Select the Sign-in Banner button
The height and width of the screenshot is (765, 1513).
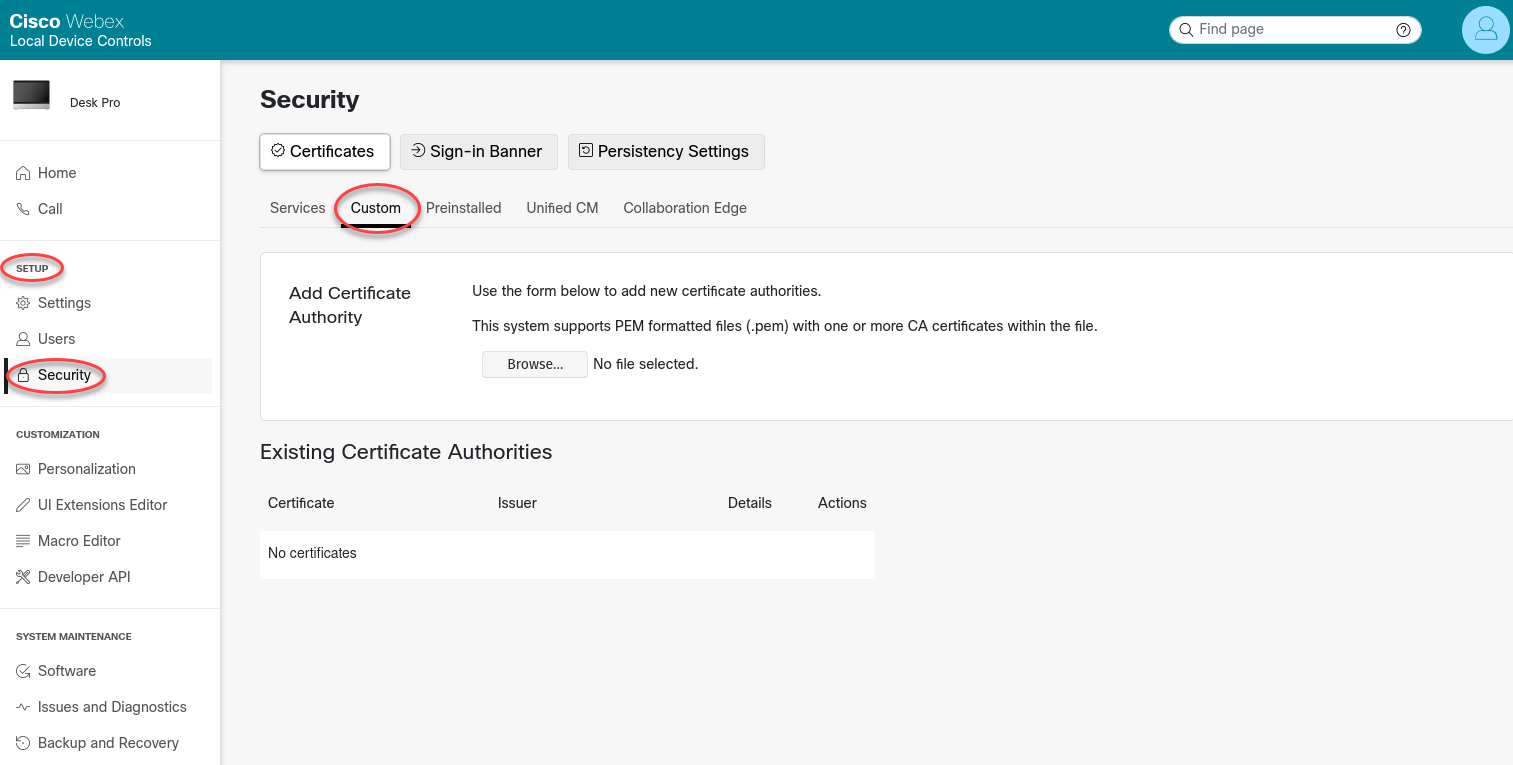(478, 152)
